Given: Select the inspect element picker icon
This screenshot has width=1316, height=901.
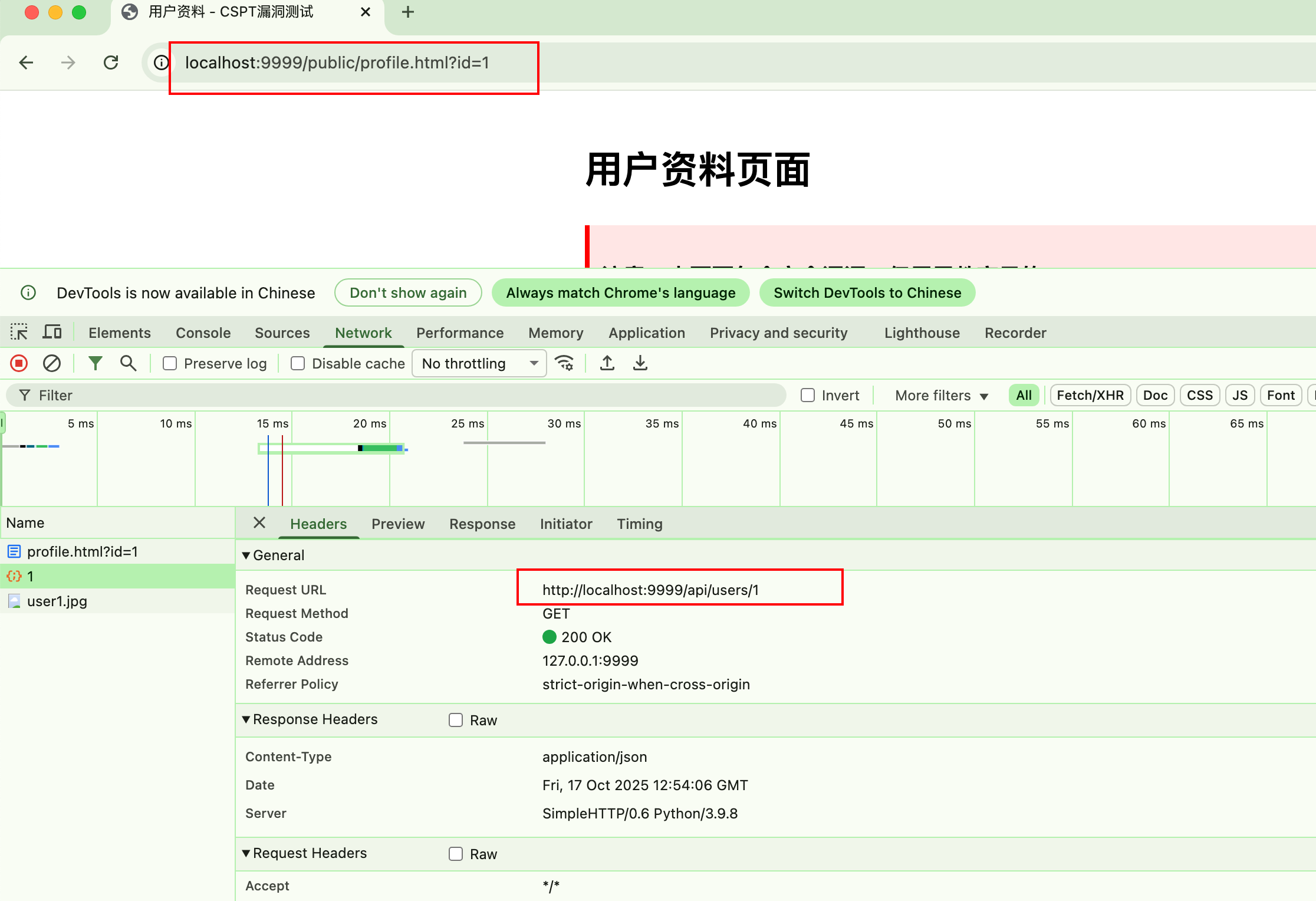Looking at the screenshot, I should coord(19,333).
